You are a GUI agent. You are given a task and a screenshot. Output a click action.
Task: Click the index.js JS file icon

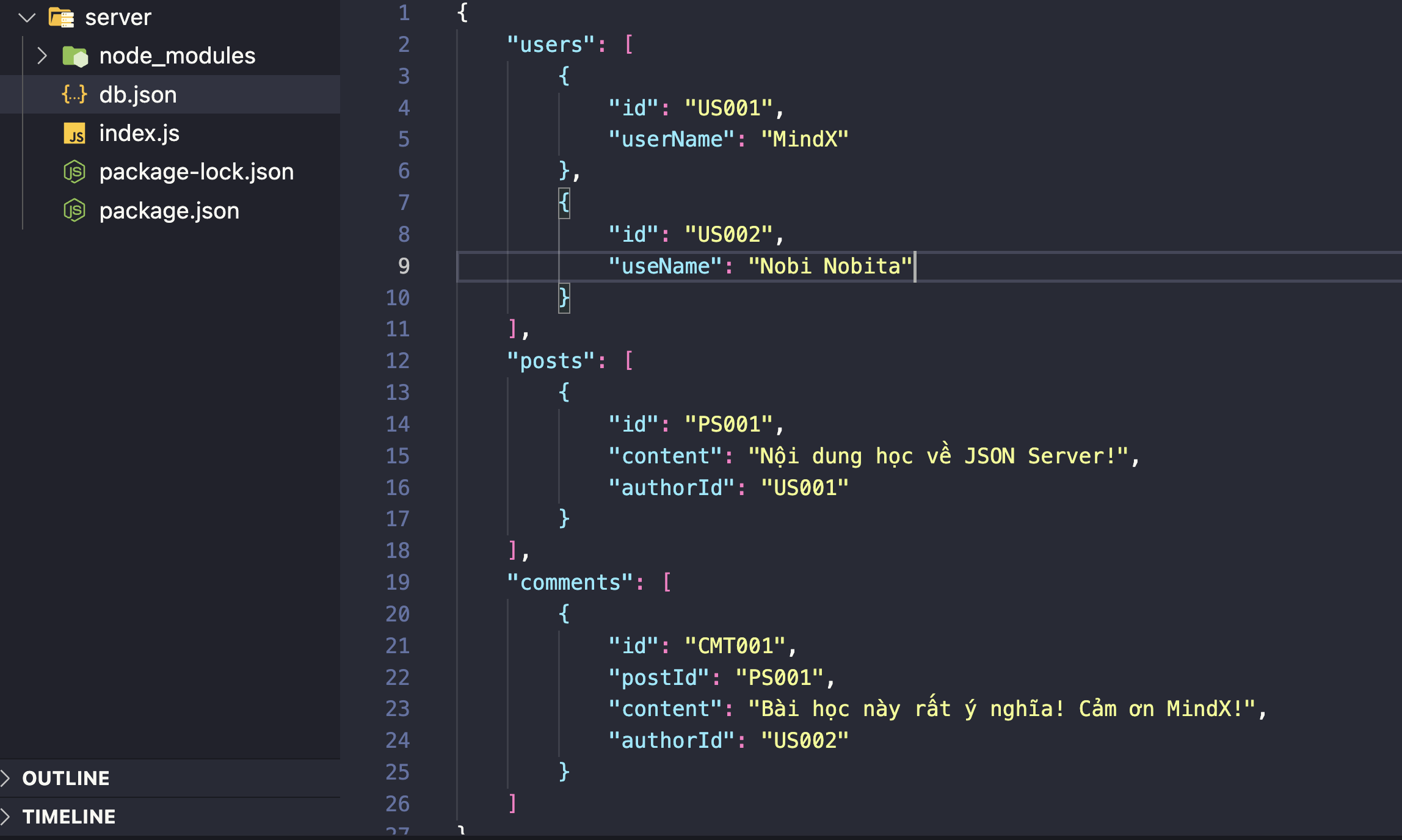click(74, 133)
